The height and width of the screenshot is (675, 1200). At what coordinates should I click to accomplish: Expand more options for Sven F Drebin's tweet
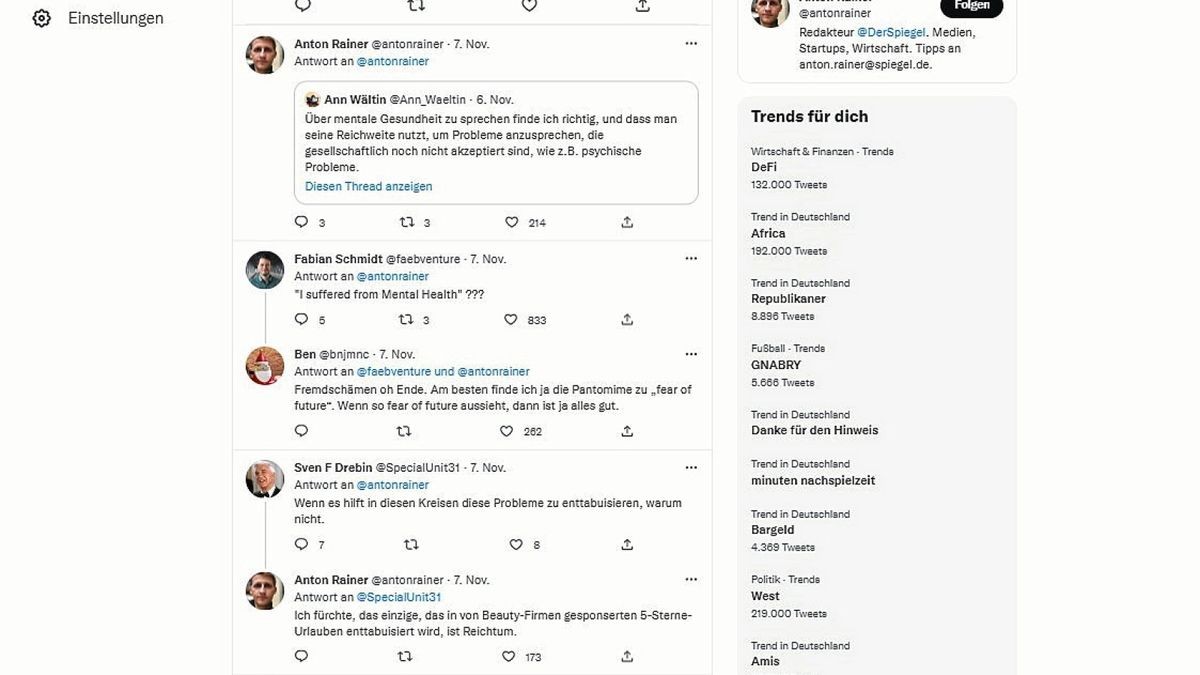click(x=691, y=467)
